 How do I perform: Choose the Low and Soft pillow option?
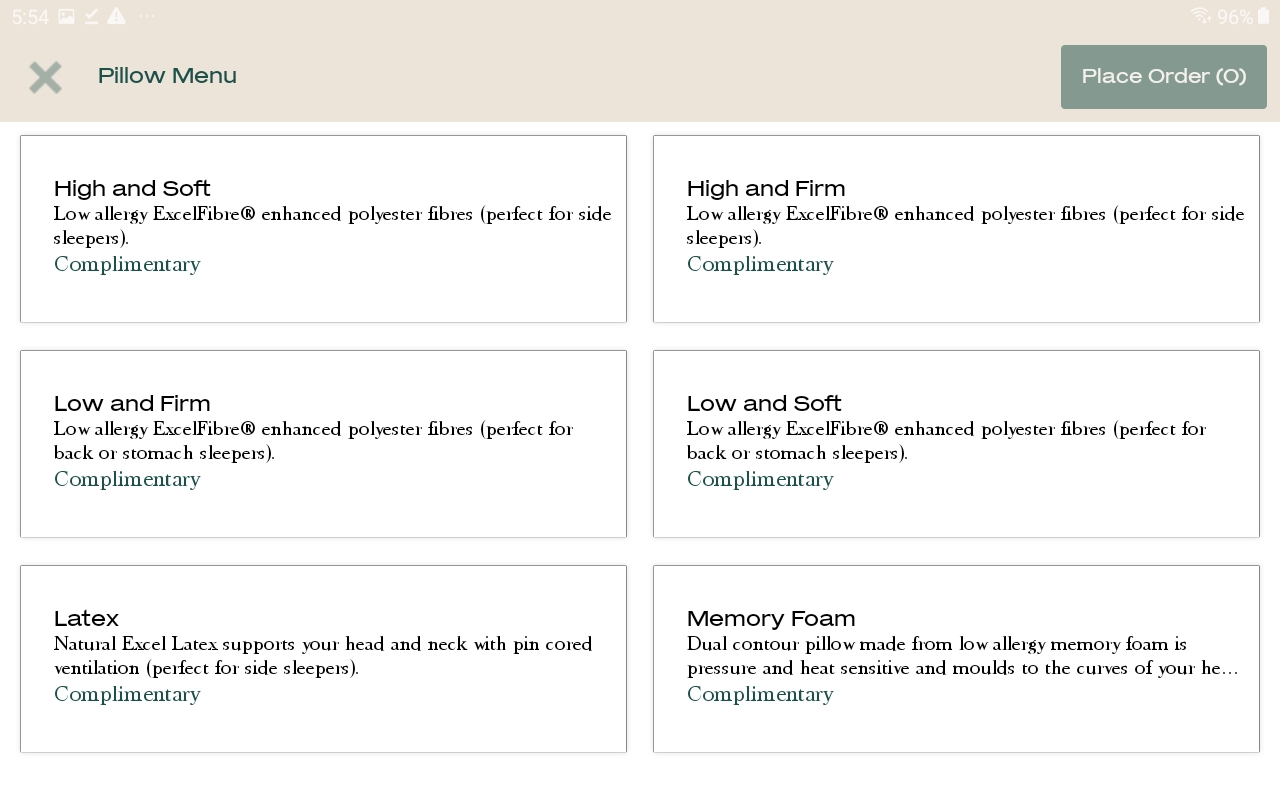point(956,444)
